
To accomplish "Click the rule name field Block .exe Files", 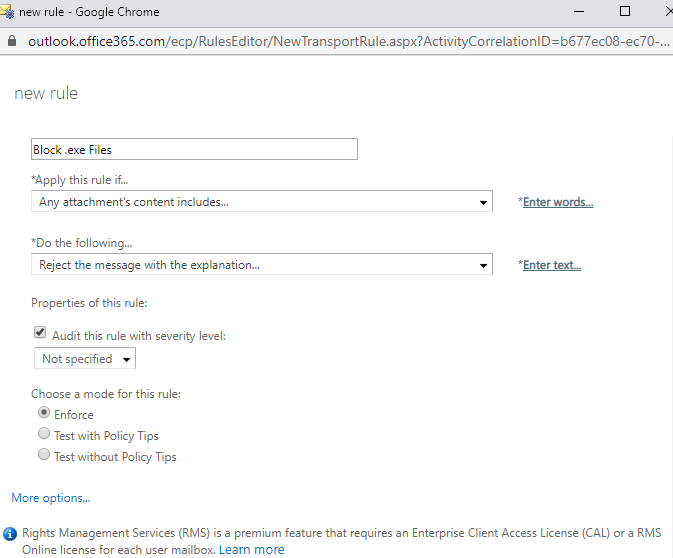I will coord(194,149).
